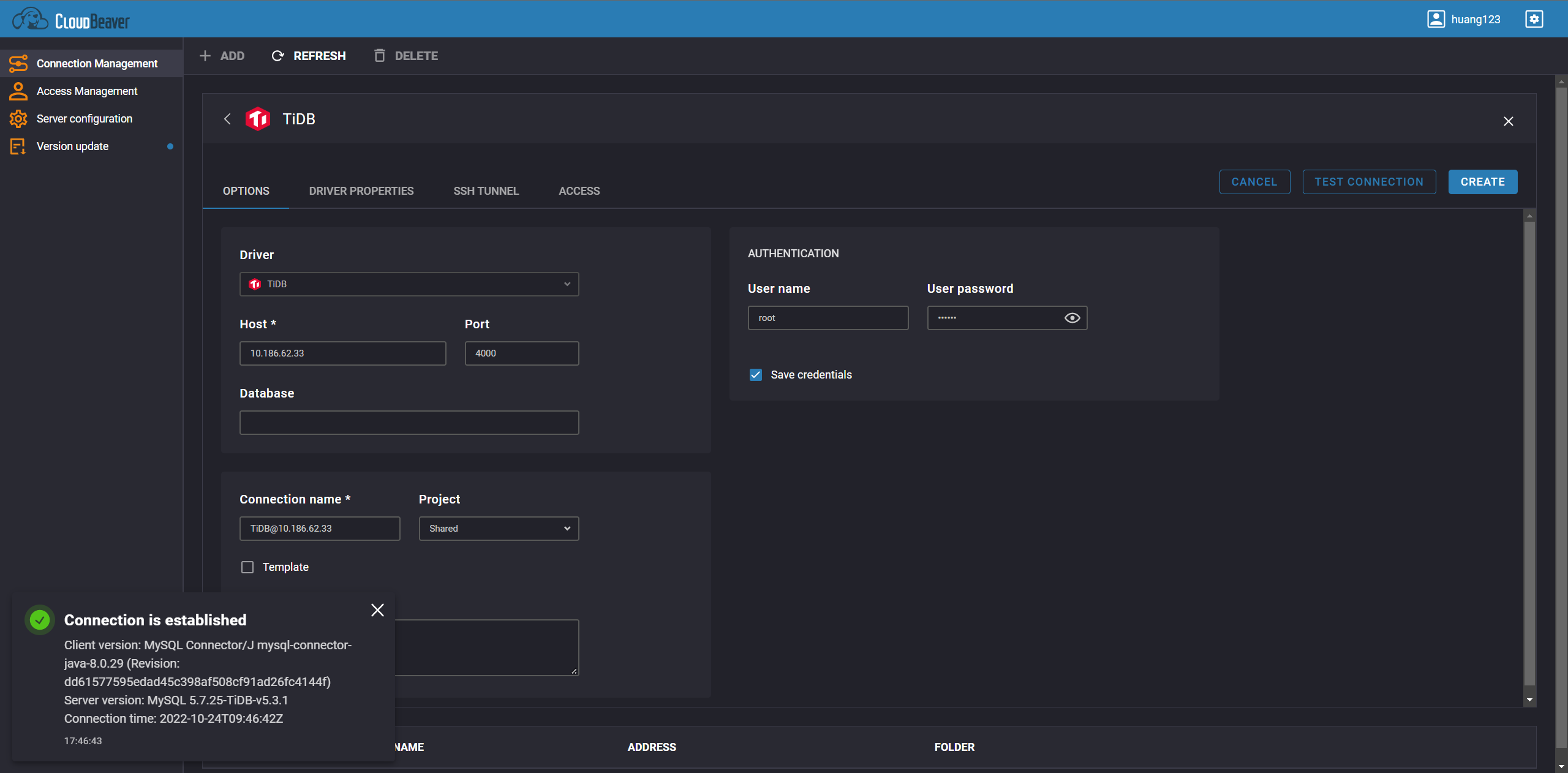Click the CloudBeaver logo icon
Viewport: 1568px width, 773px height.
29,19
